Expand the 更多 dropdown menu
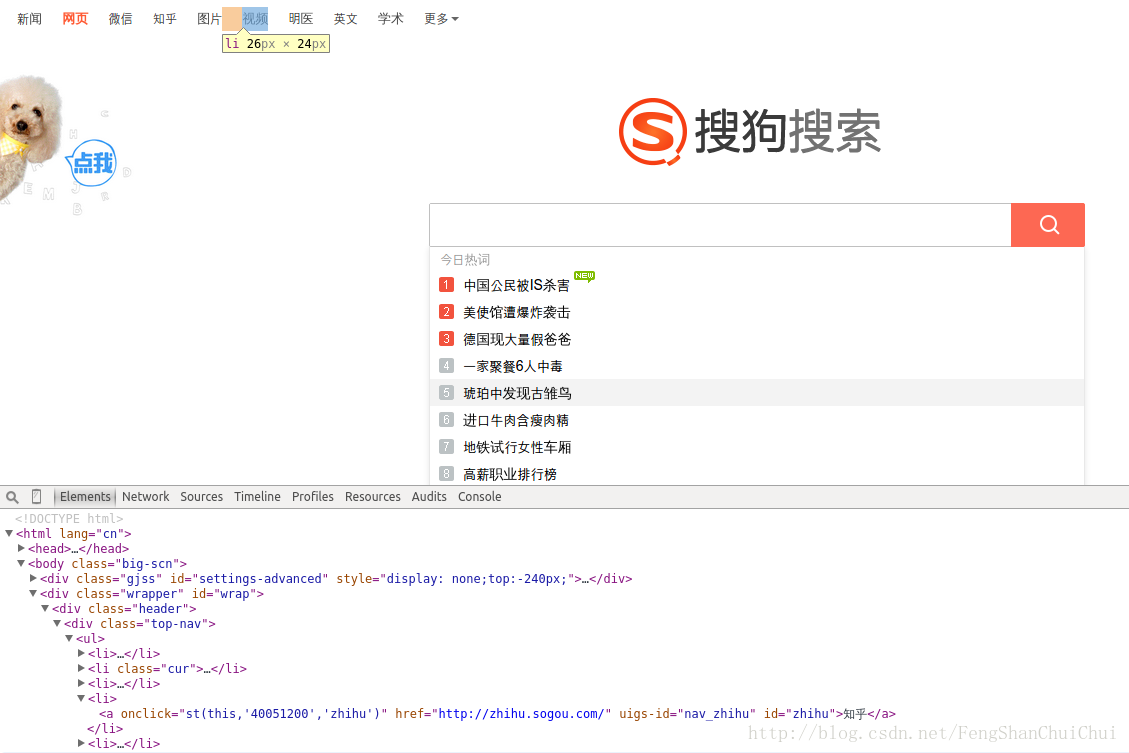This screenshot has width=1129, height=753. (441, 19)
